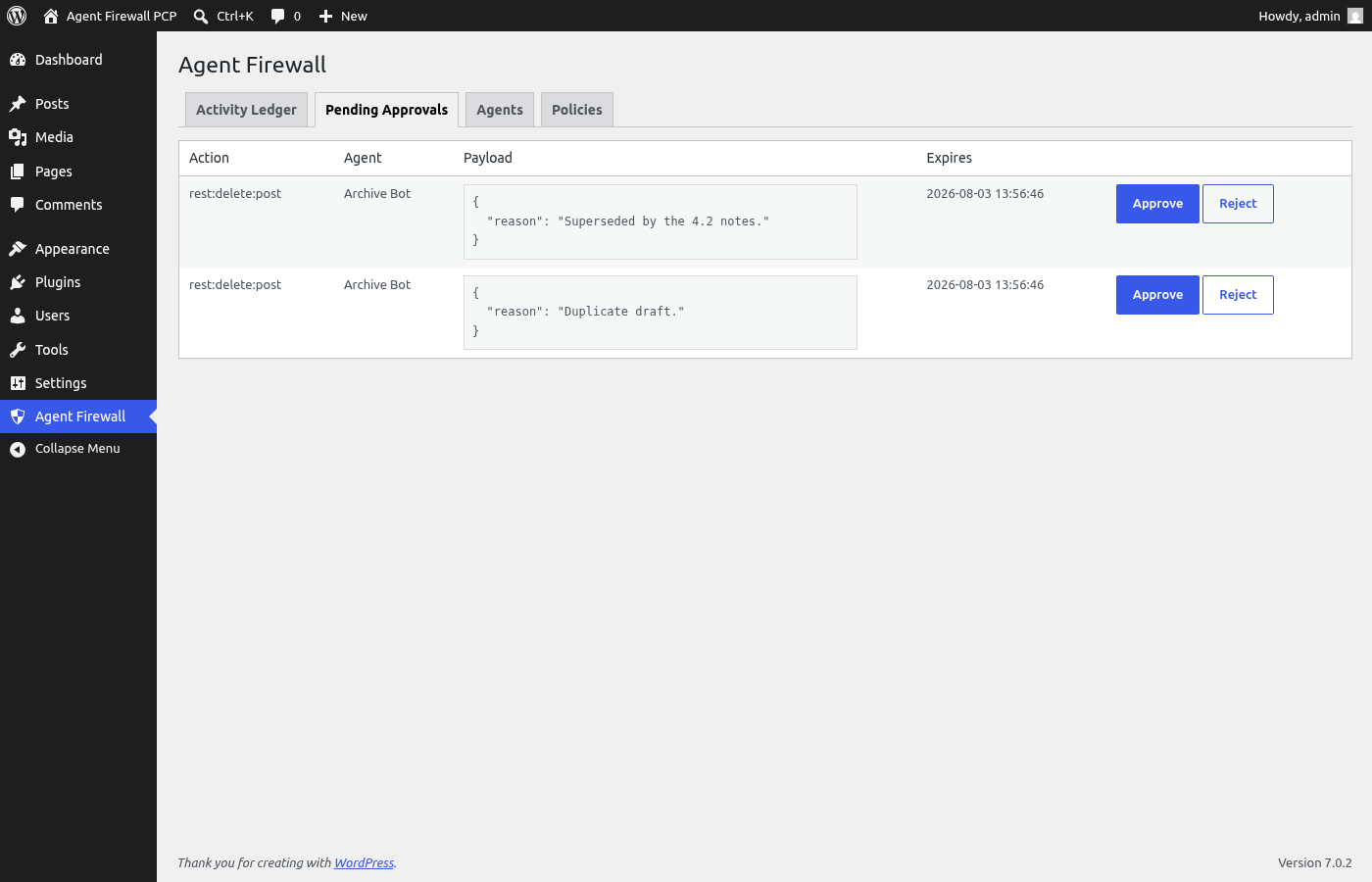Click the Users person icon

(18, 316)
